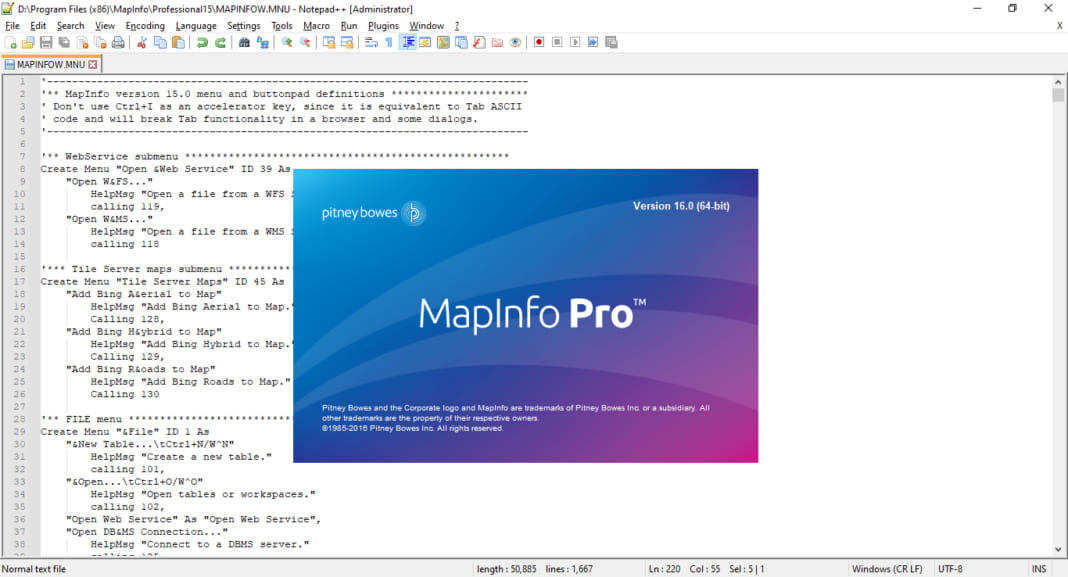
Task: Click the Stop Recording macro icon
Action: 557,42
